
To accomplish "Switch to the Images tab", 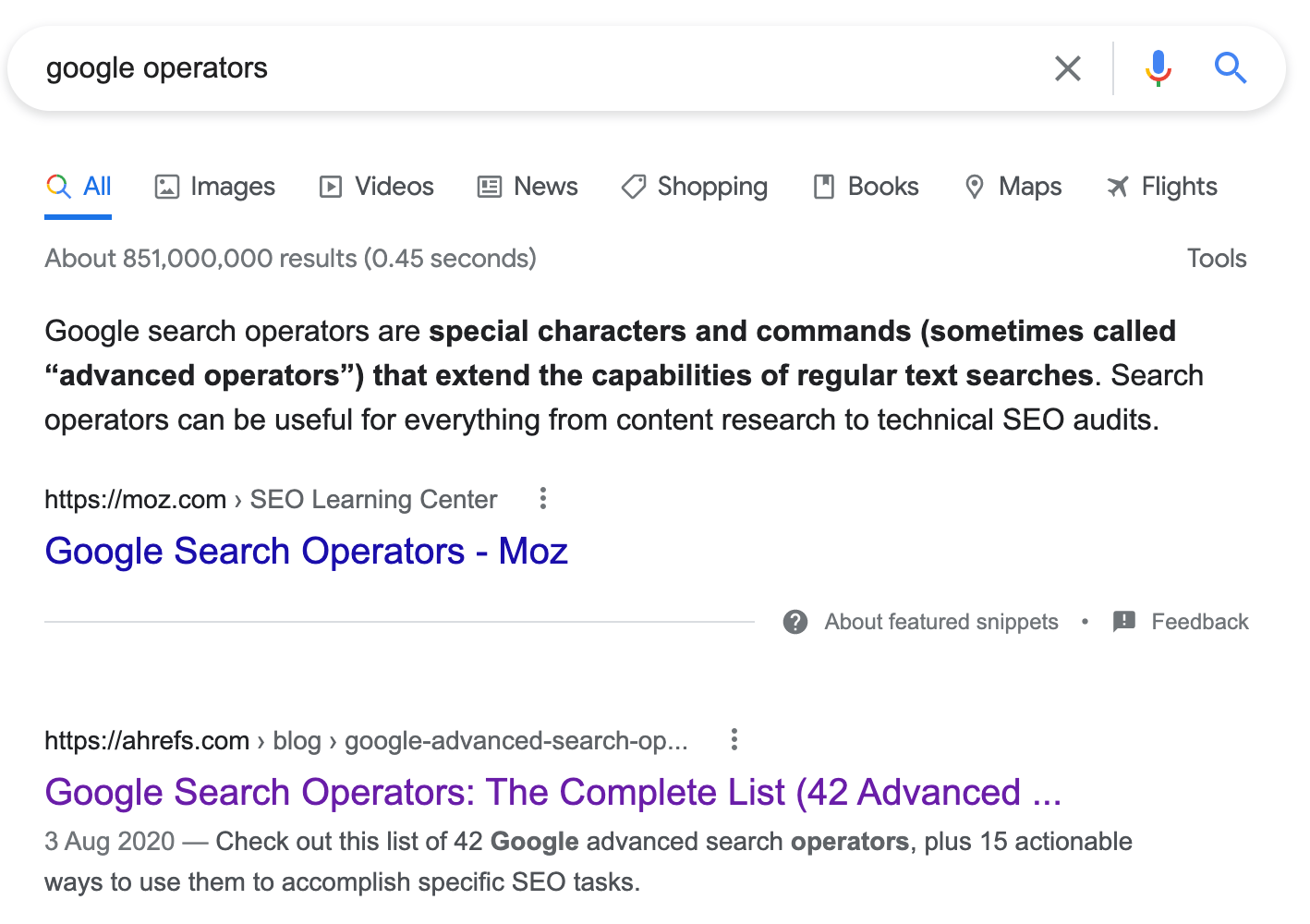I will [214, 186].
